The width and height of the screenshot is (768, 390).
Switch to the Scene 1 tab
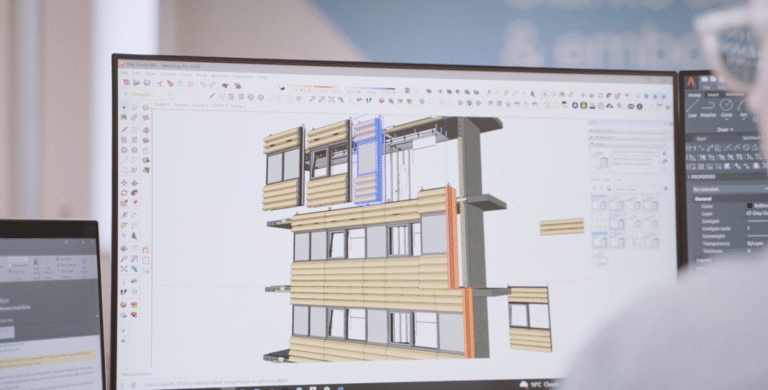click(162, 104)
